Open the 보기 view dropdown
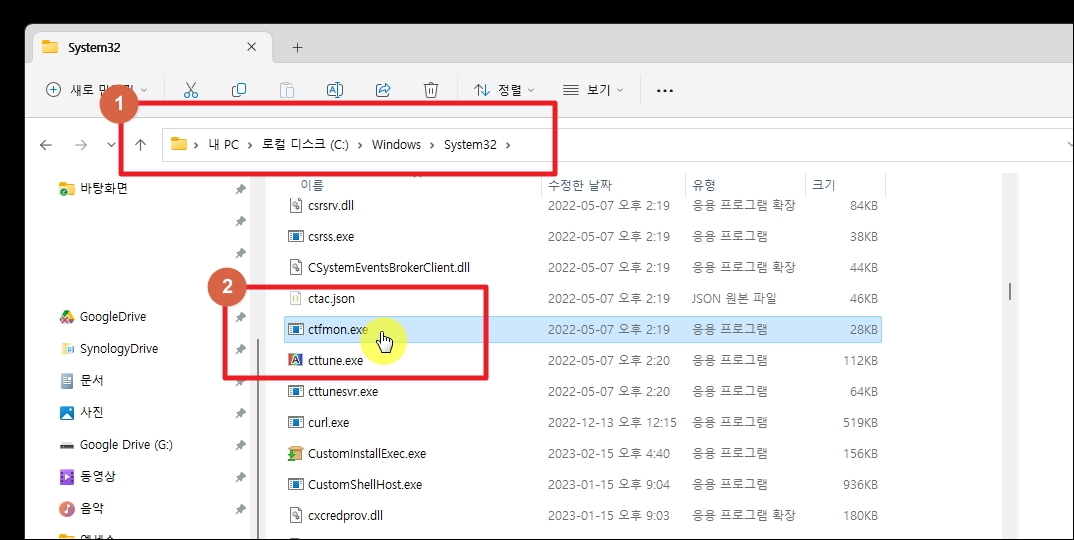This screenshot has width=1074, height=540. point(592,90)
